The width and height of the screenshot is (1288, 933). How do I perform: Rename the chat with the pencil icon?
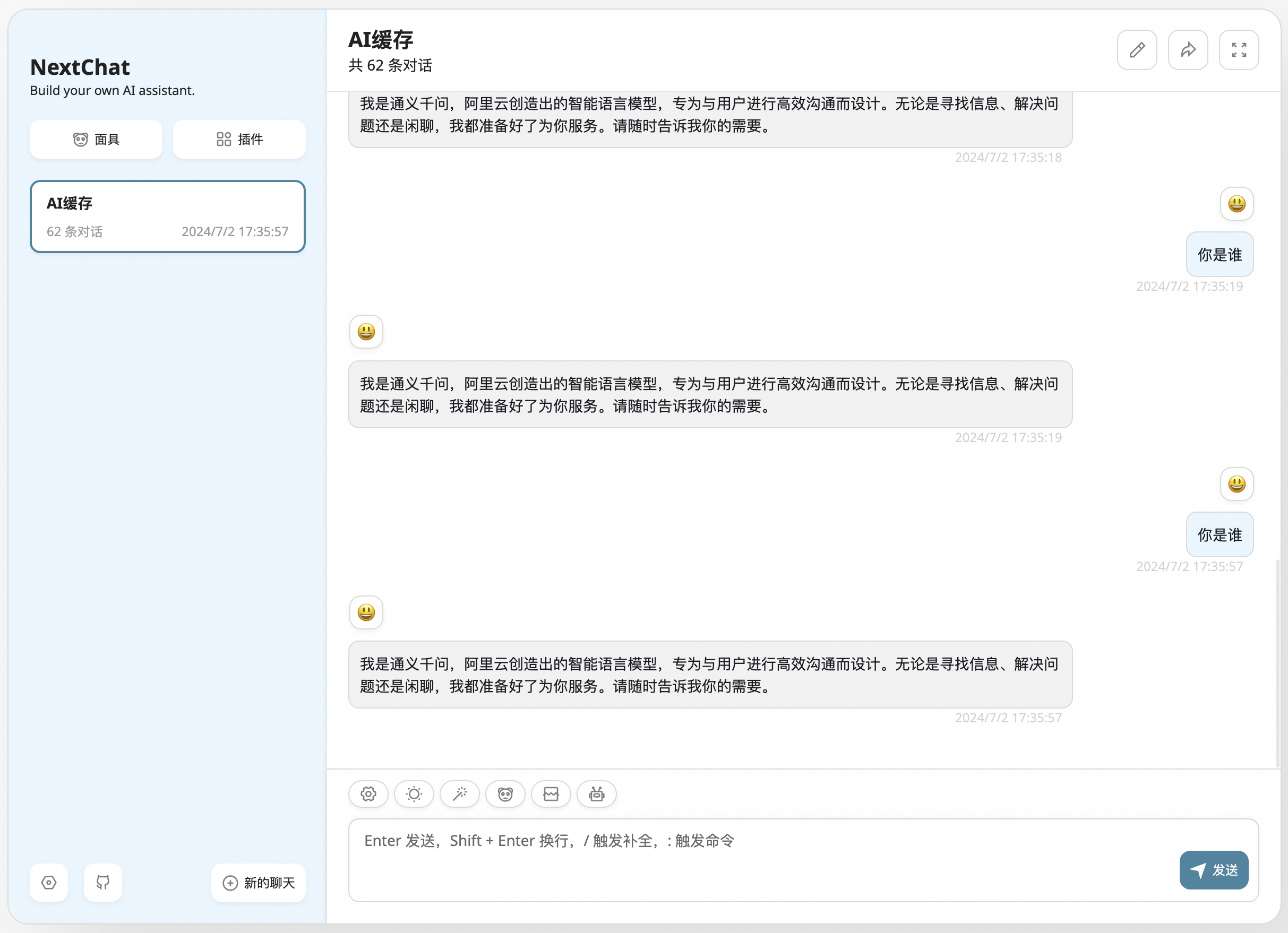(1137, 50)
